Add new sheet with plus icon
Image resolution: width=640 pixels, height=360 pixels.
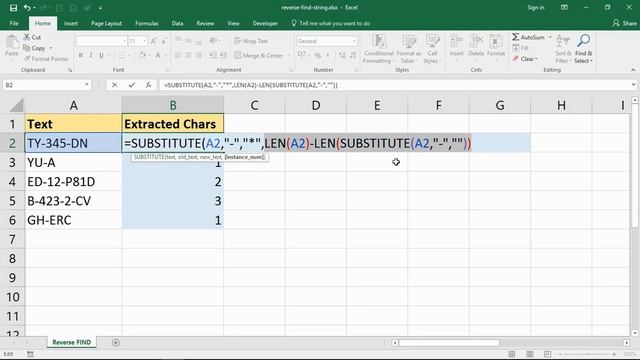click(x=116, y=342)
